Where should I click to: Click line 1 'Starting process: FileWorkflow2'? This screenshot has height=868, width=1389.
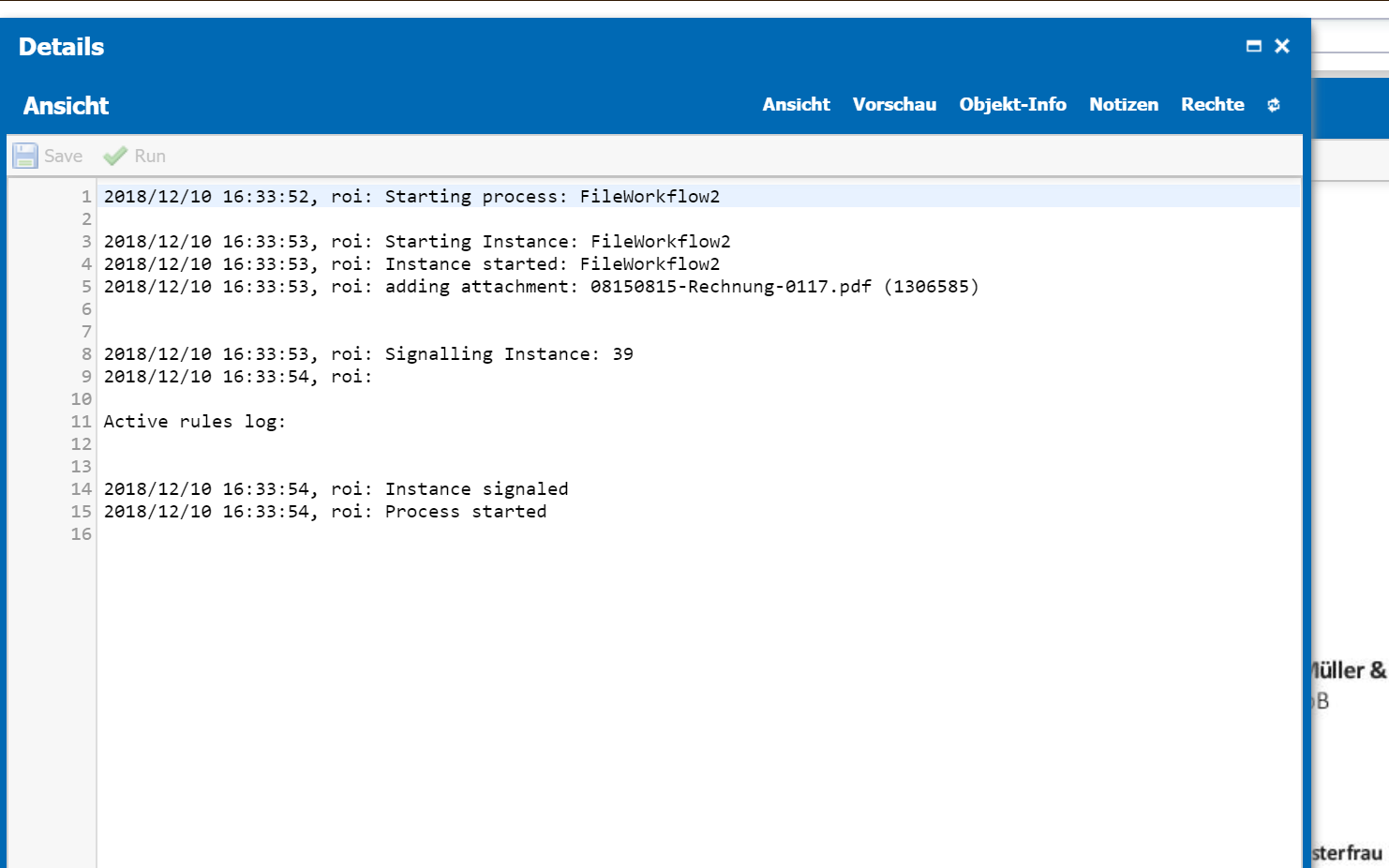(x=411, y=196)
